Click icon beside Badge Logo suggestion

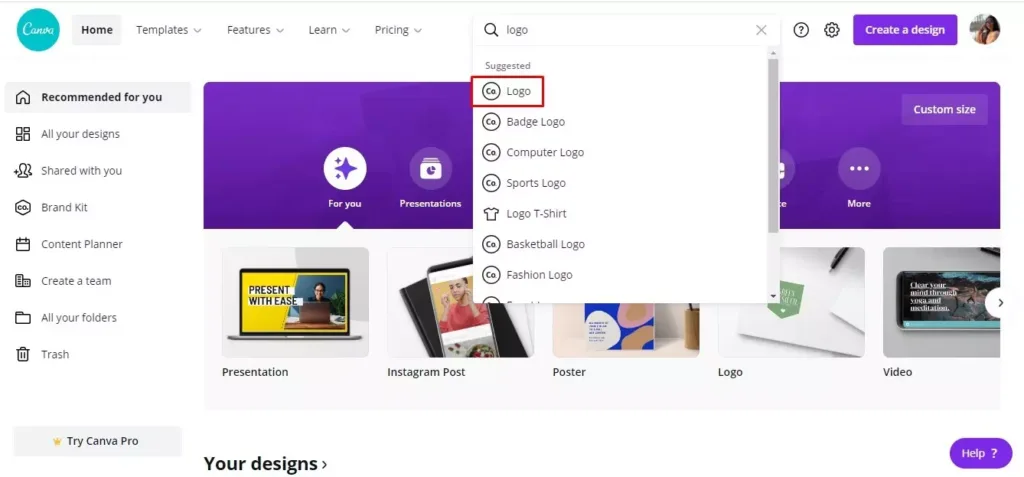(x=491, y=122)
